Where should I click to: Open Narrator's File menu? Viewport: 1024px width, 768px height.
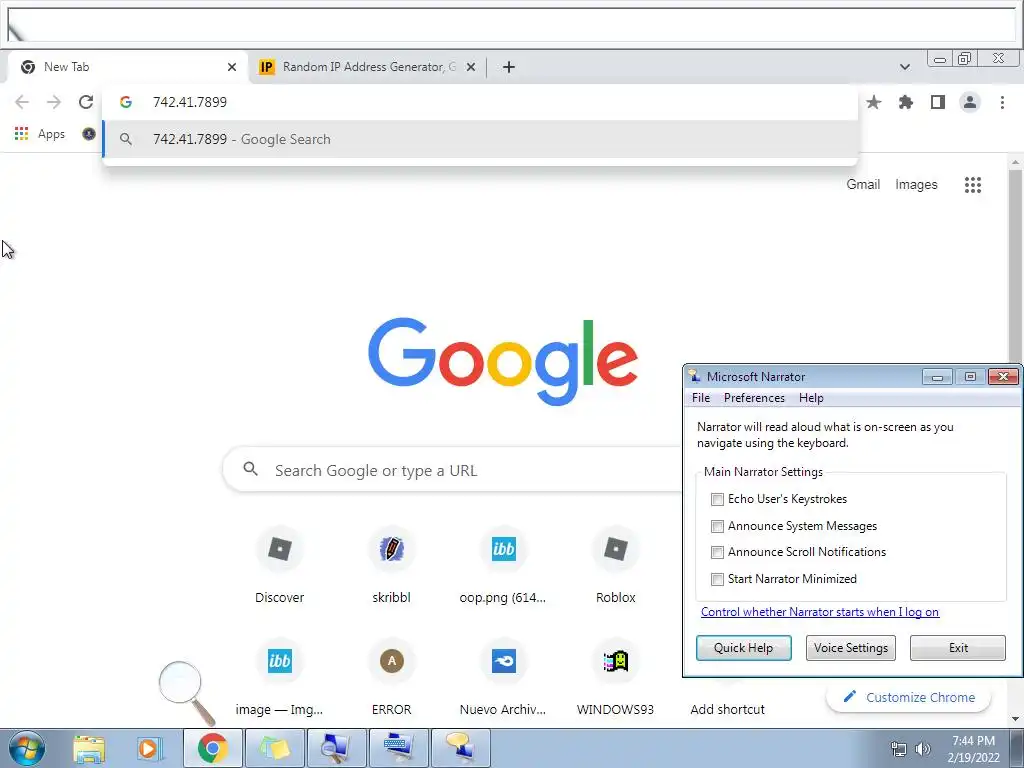[x=701, y=398]
